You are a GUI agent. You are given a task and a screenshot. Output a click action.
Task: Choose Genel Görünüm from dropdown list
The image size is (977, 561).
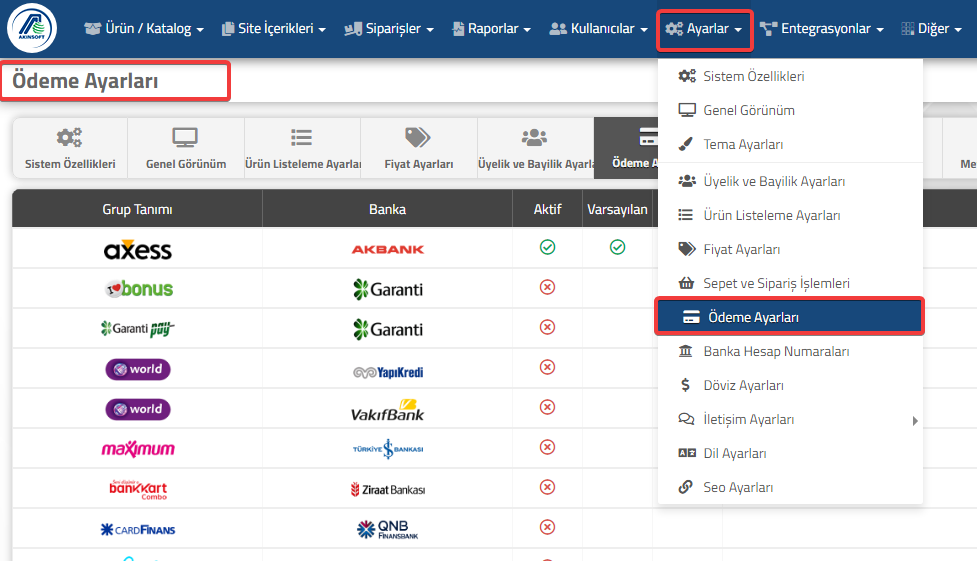point(790,110)
